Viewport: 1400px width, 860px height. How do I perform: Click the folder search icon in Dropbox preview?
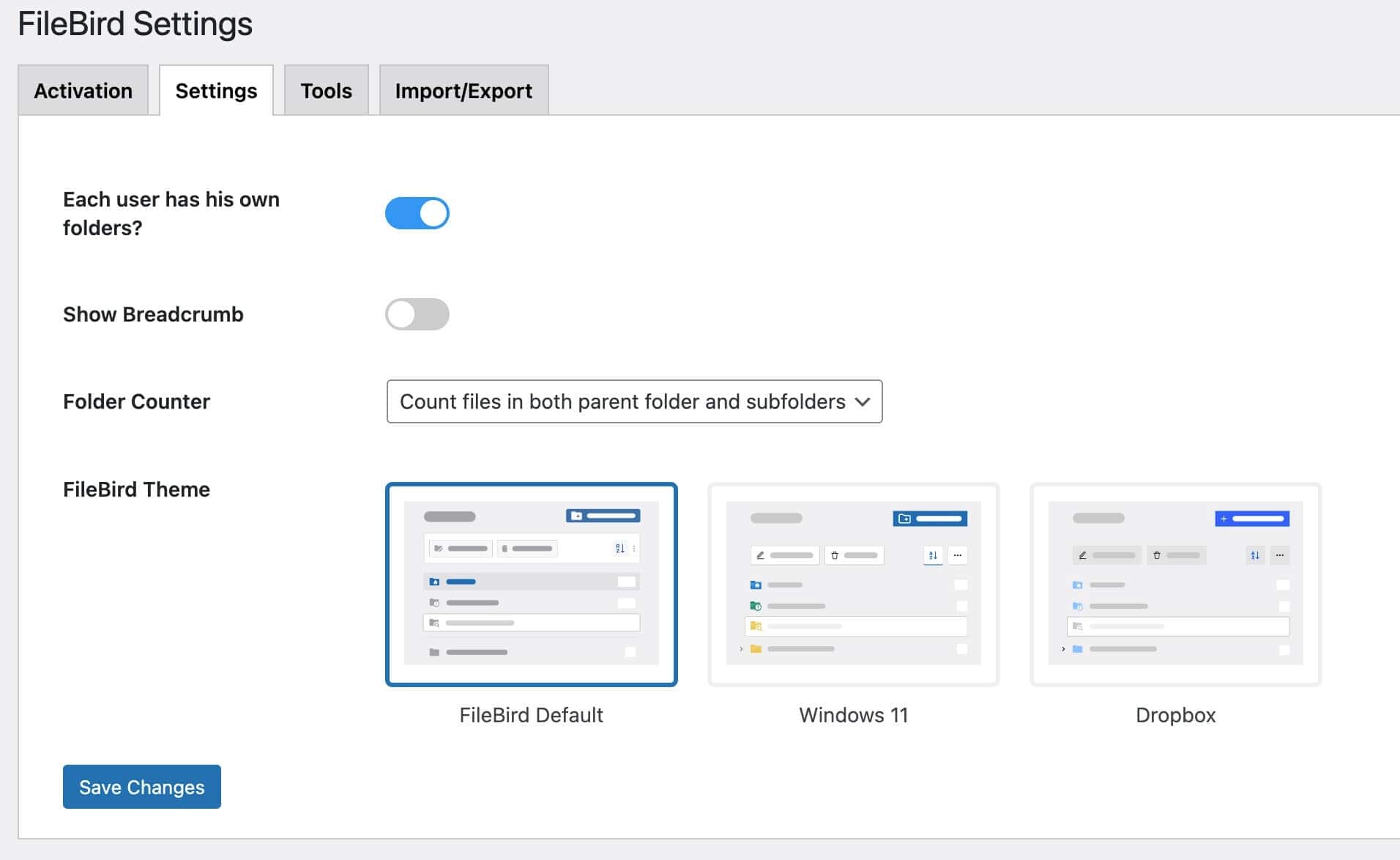point(1078,626)
